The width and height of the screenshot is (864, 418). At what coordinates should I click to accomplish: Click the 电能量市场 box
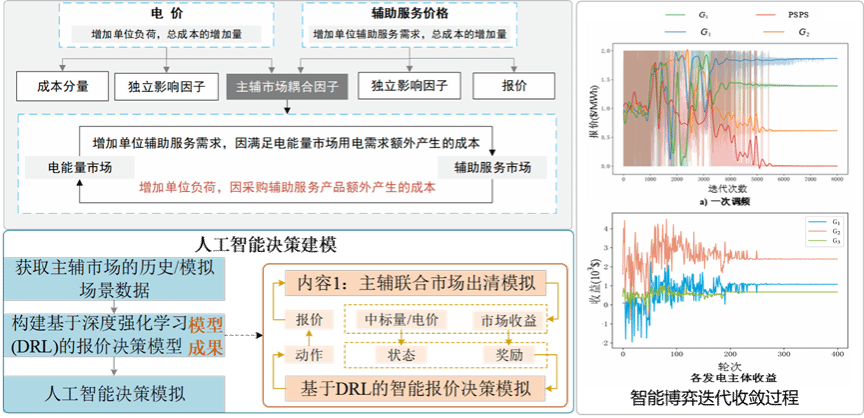point(69,166)
